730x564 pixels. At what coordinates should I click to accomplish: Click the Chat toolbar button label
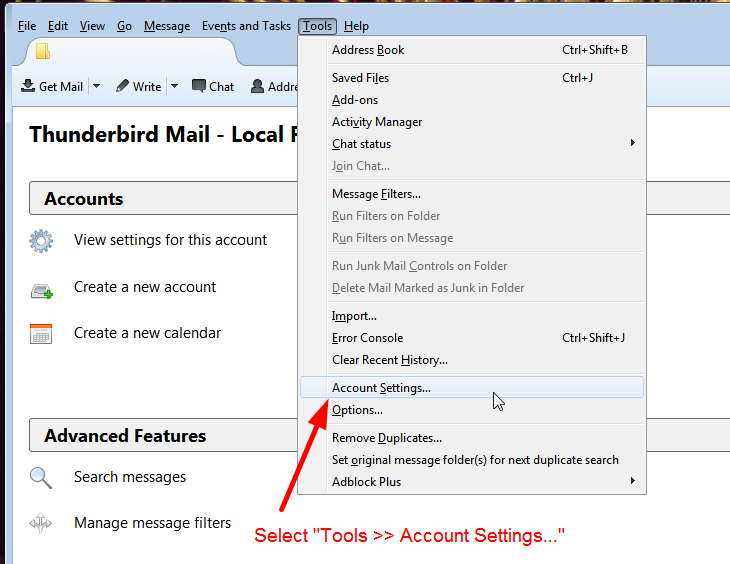(222, 87)
